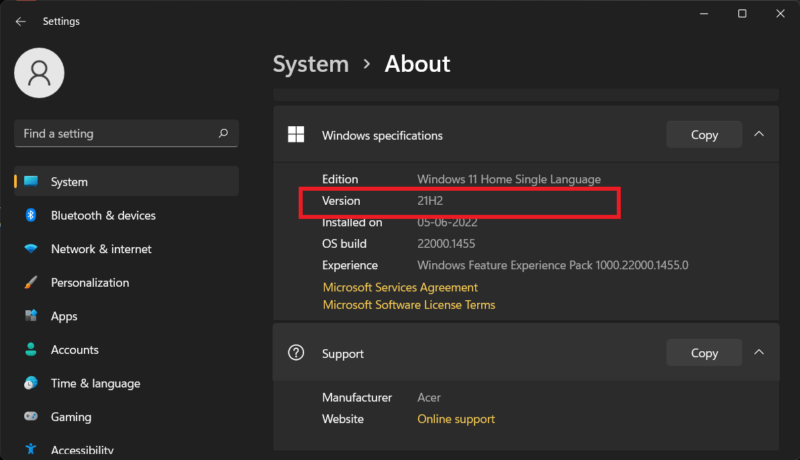Open Personalization settings
Viewport: 800px width, 460px height.
pyautogui.click(x=127, y=283)
